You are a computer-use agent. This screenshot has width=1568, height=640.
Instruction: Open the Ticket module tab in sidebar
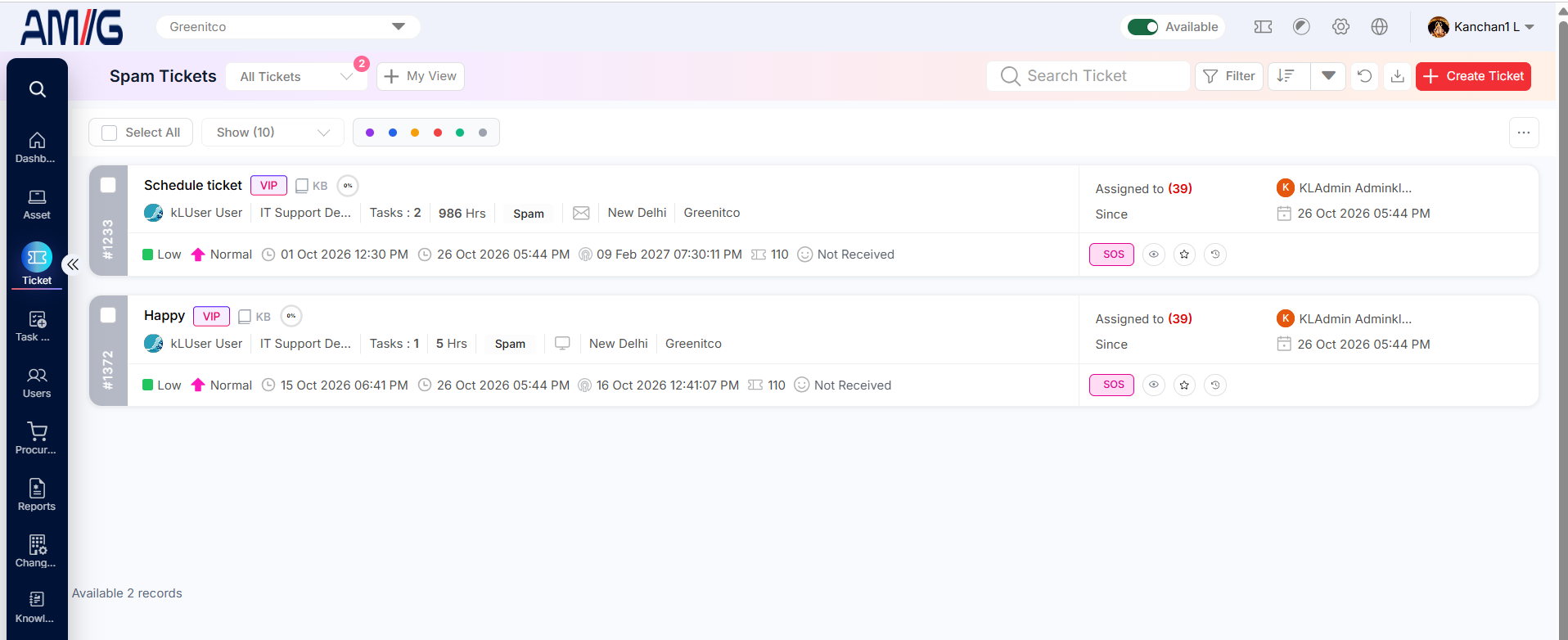click(x=37, y=264)
